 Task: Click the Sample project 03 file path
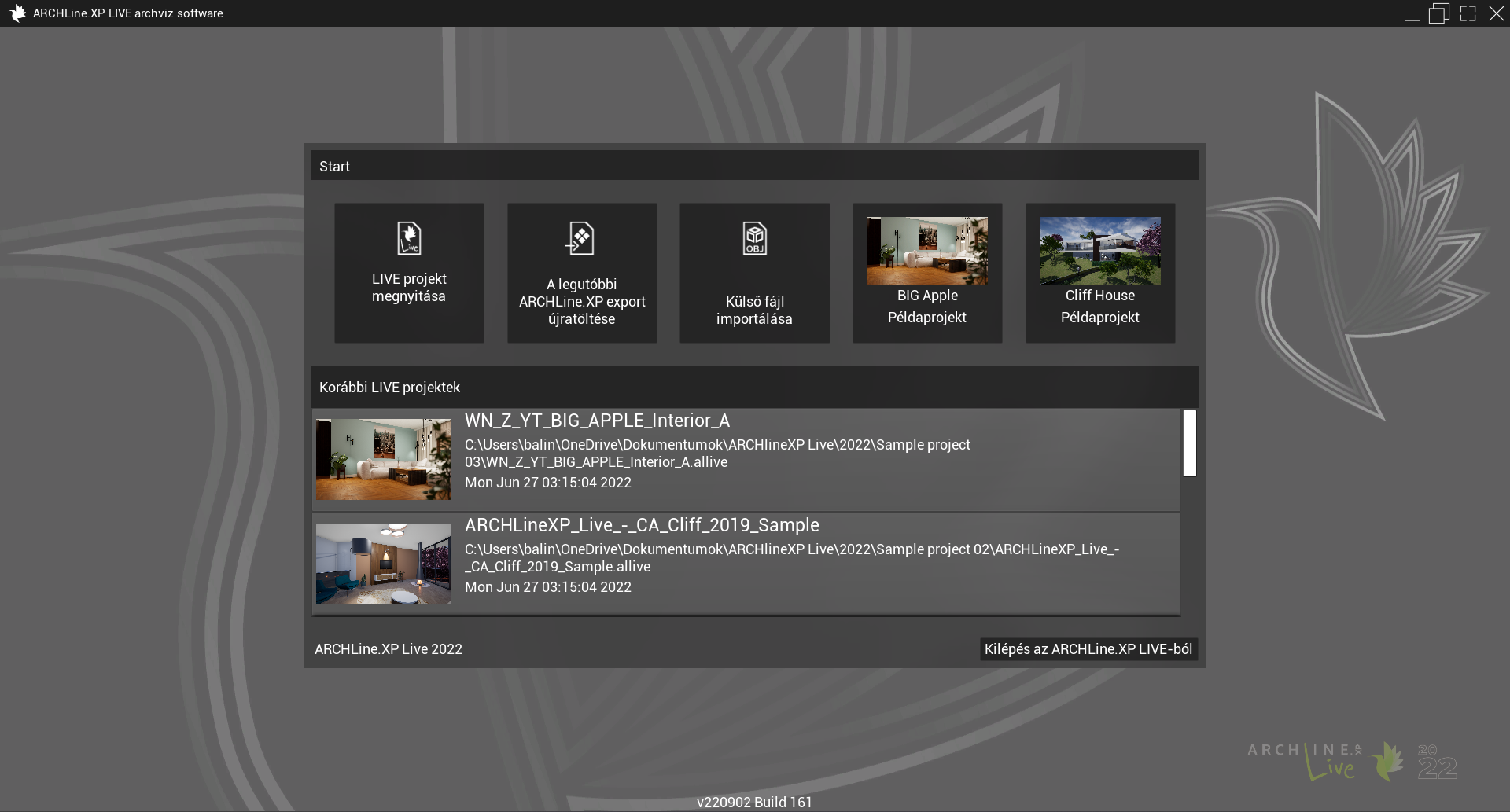coord(717,454)
